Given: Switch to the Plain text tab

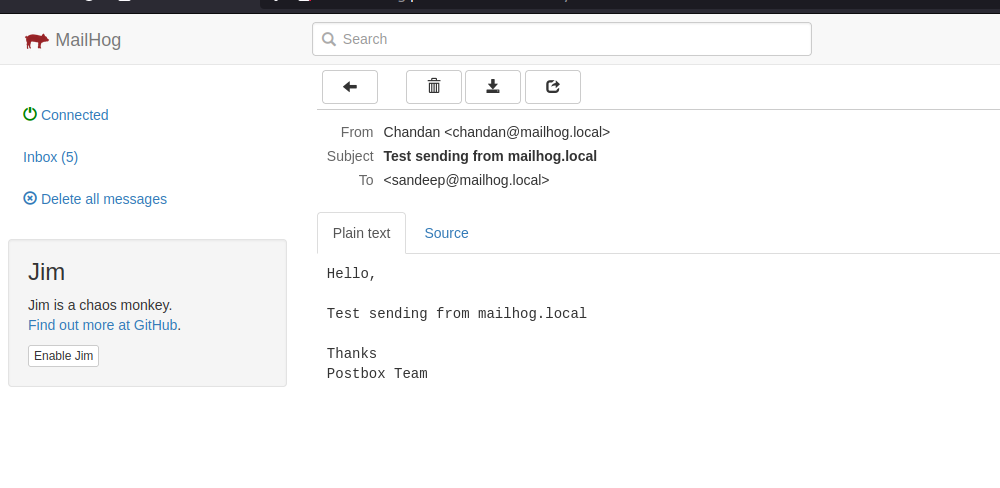Looking at the screenshot, I should [361, 233].
